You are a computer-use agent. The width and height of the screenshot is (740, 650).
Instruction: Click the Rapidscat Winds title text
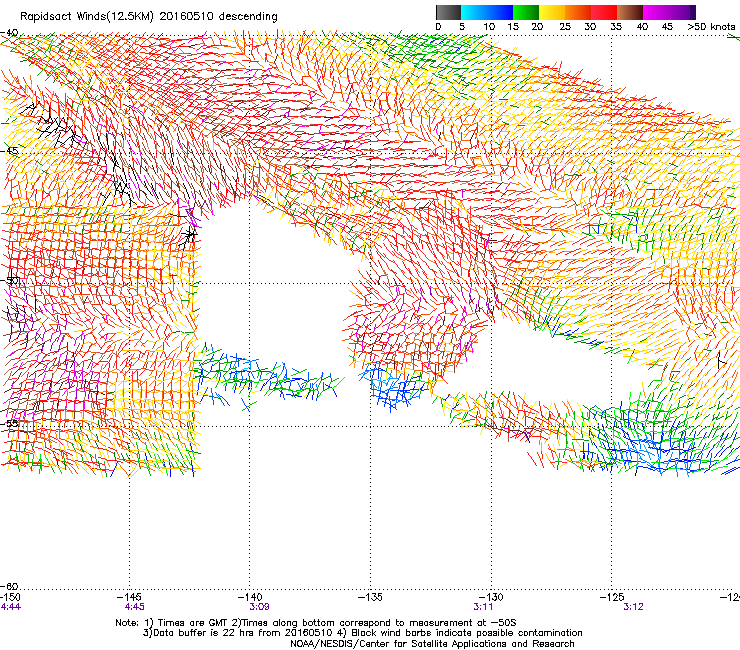pyautogui.click(x=149, y=16)
